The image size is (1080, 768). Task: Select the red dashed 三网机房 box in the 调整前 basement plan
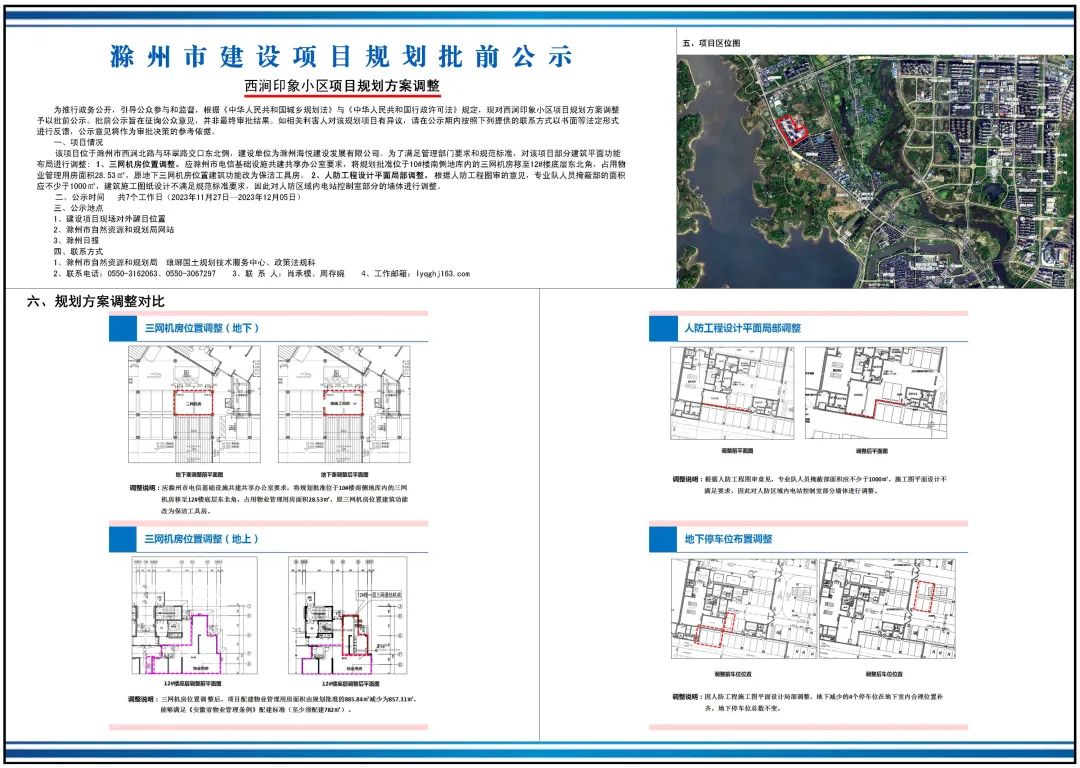click(x=194, y=402)
